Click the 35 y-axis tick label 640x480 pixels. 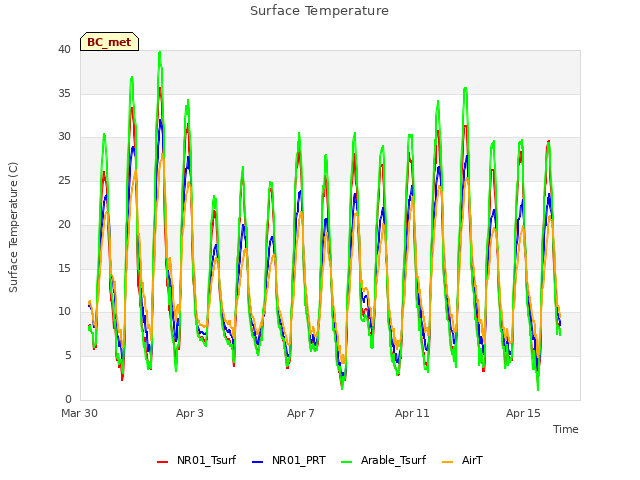click(x=64, y=93)
